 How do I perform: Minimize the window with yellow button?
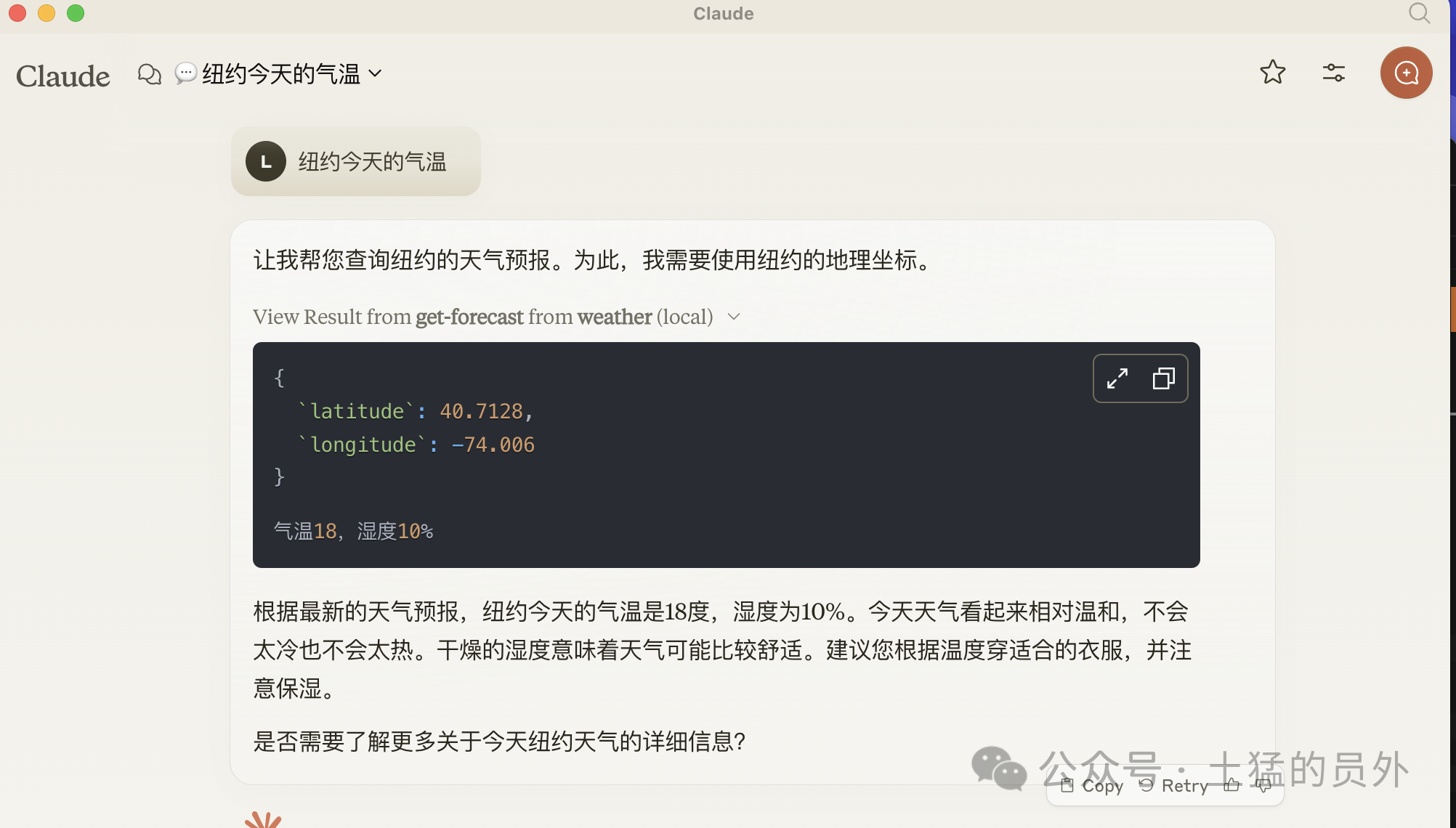tap(46, 13)
